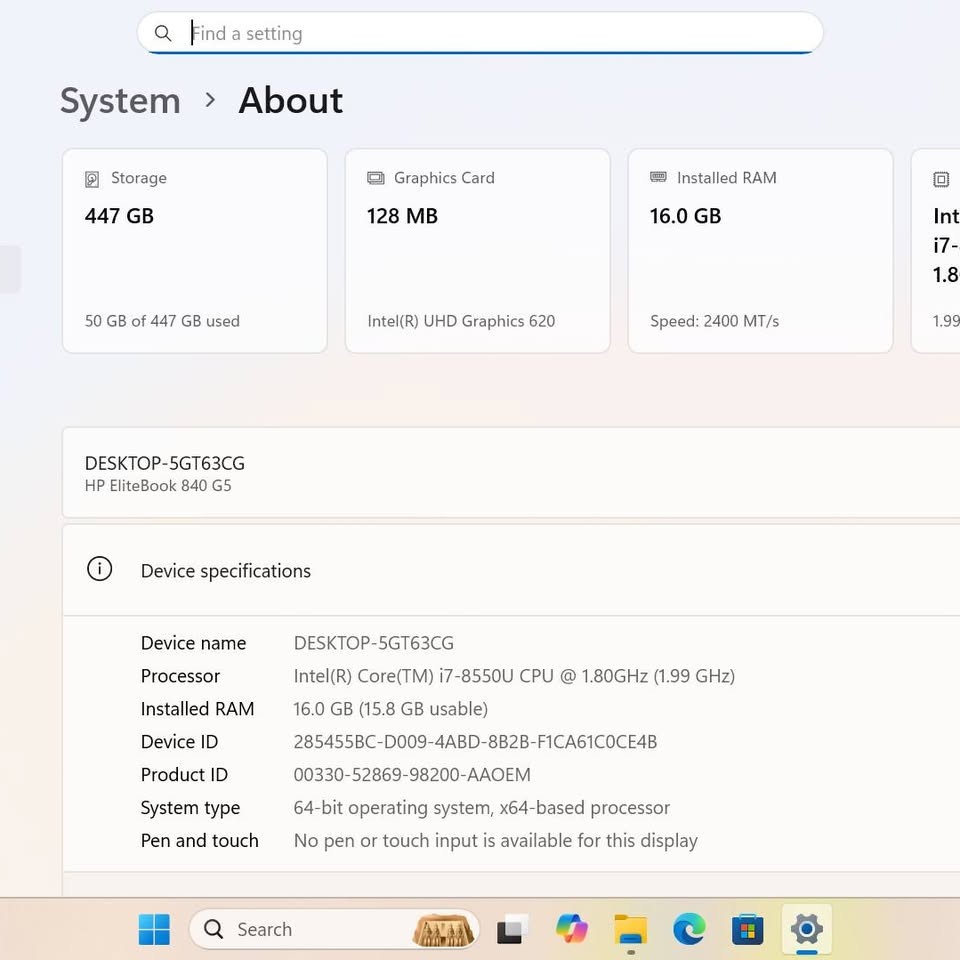The image size is (960, 960).
Task: Click the Storage disk icon
Action: coord(92,179)
